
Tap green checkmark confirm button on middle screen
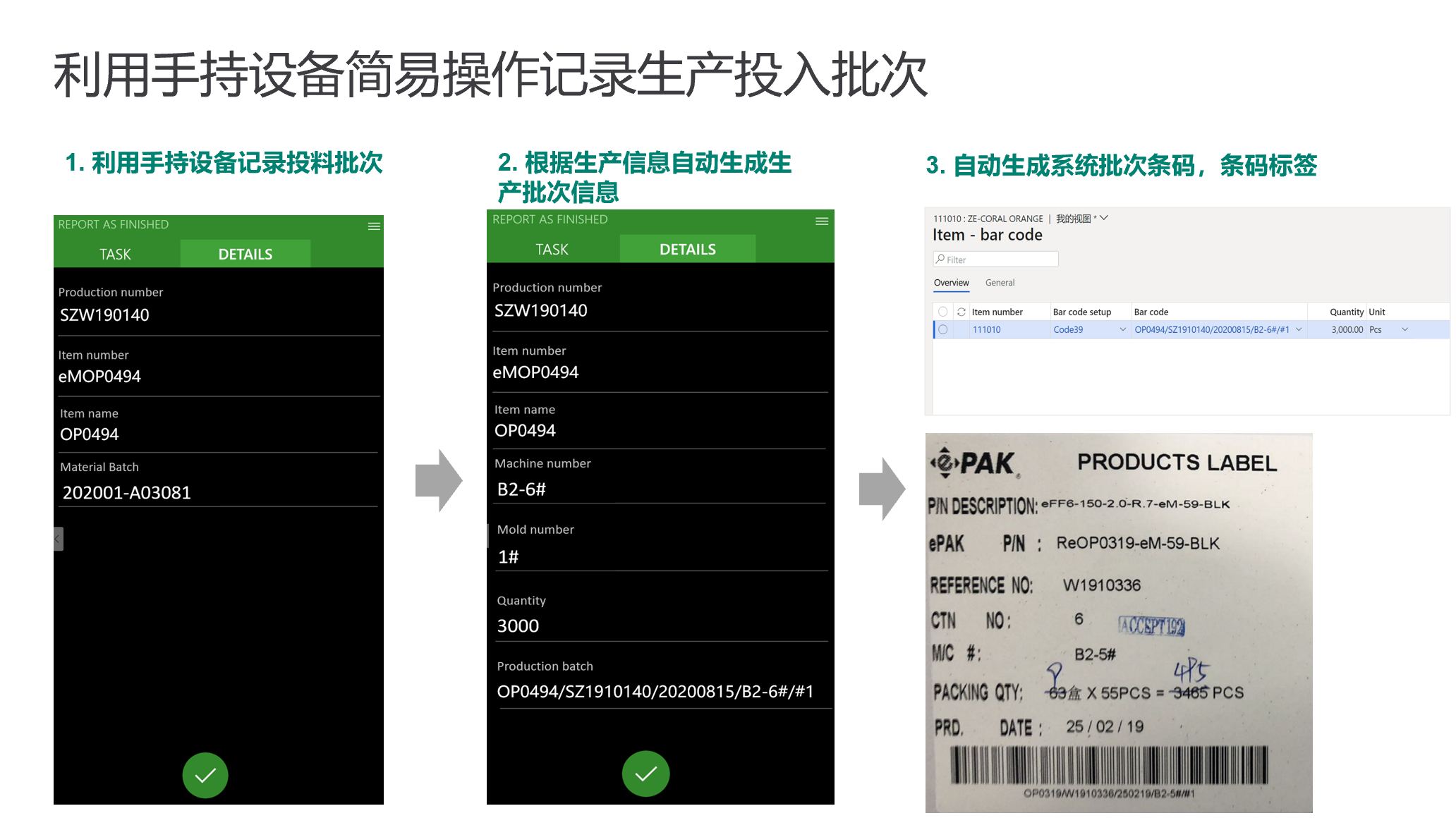[645, 774]
